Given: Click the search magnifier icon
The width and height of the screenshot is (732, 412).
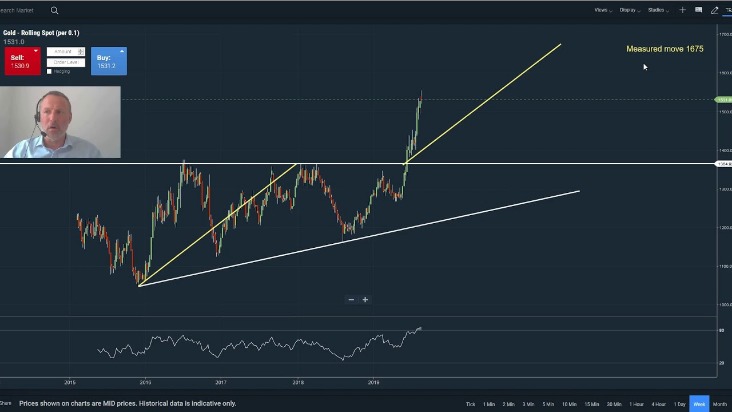Looking at the screenshot, I should tap(54, 10).
